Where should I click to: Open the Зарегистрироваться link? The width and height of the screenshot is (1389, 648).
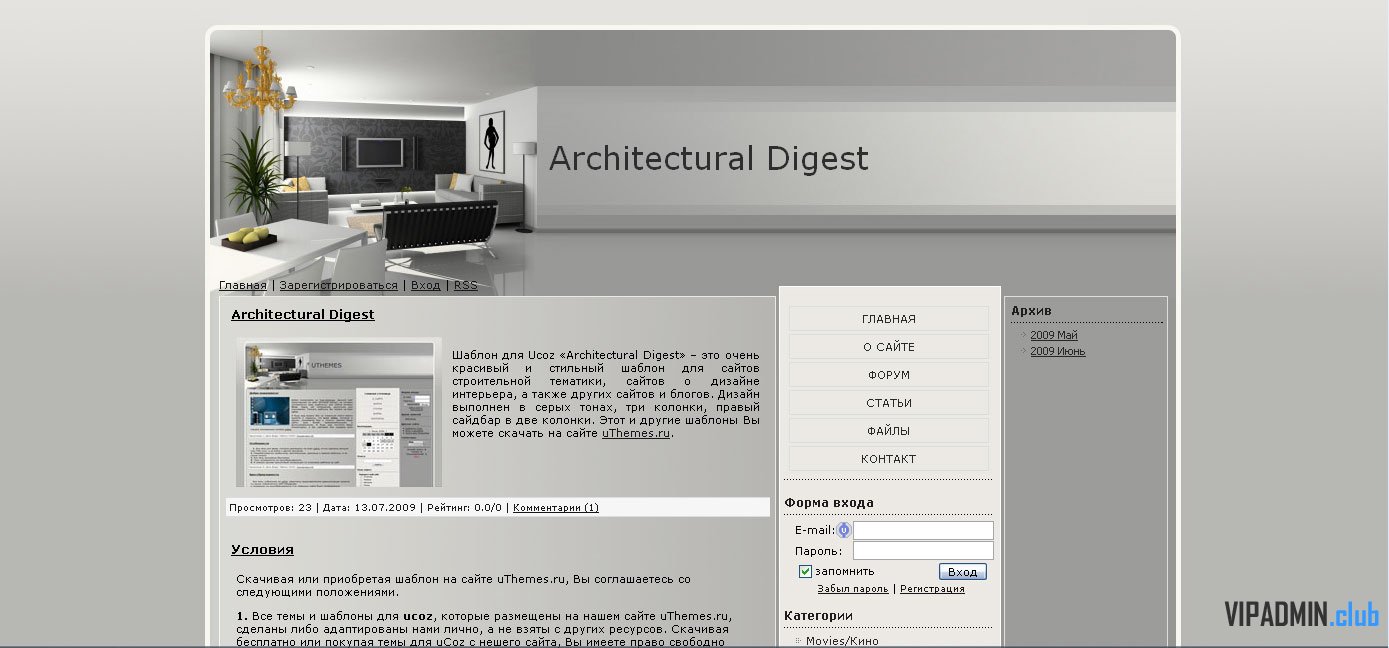[338, 285]
